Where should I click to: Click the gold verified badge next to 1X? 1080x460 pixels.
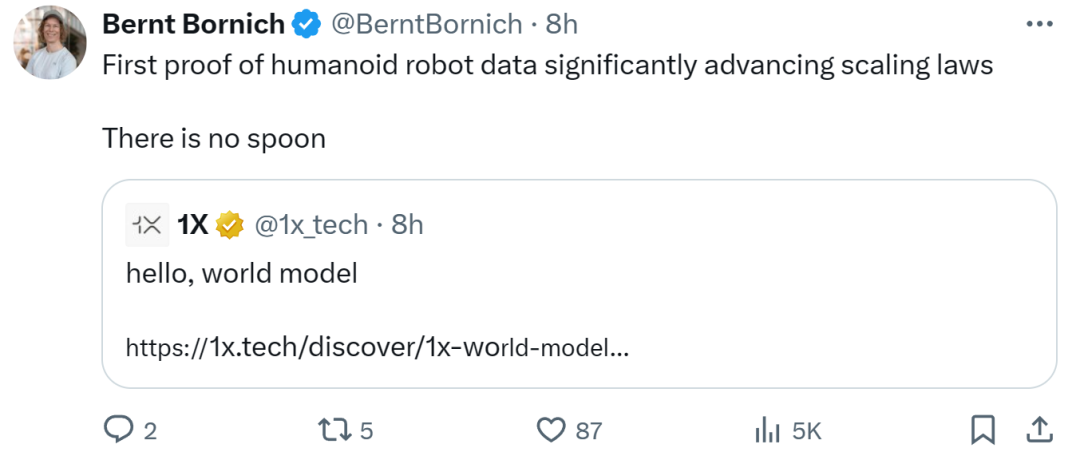pos(230,224)
